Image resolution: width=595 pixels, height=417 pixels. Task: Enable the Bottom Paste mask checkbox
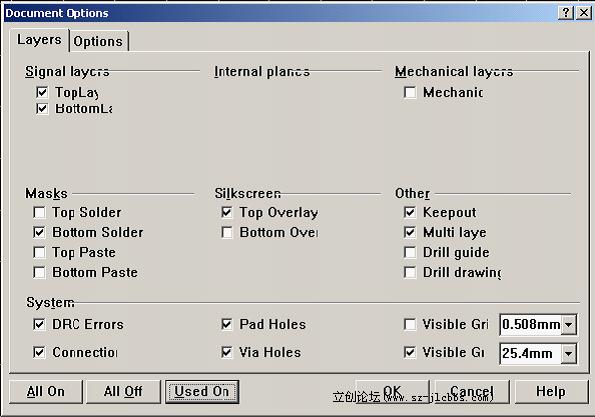pos(39,272)
